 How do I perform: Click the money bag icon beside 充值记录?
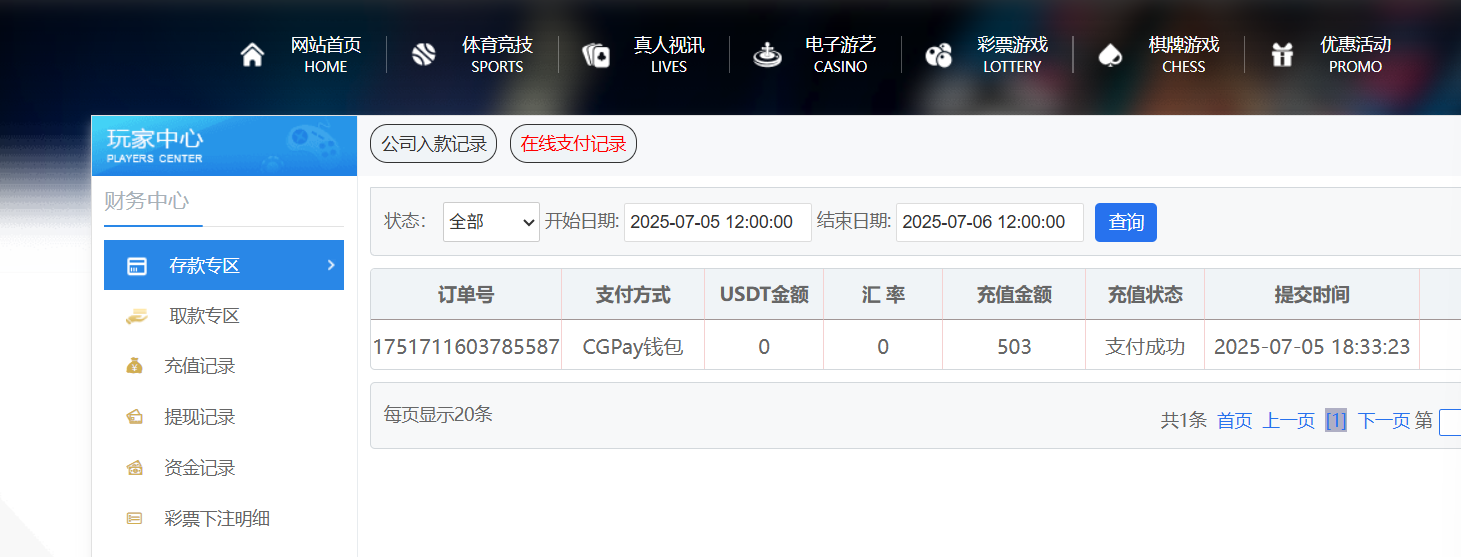tap(135, 366)
